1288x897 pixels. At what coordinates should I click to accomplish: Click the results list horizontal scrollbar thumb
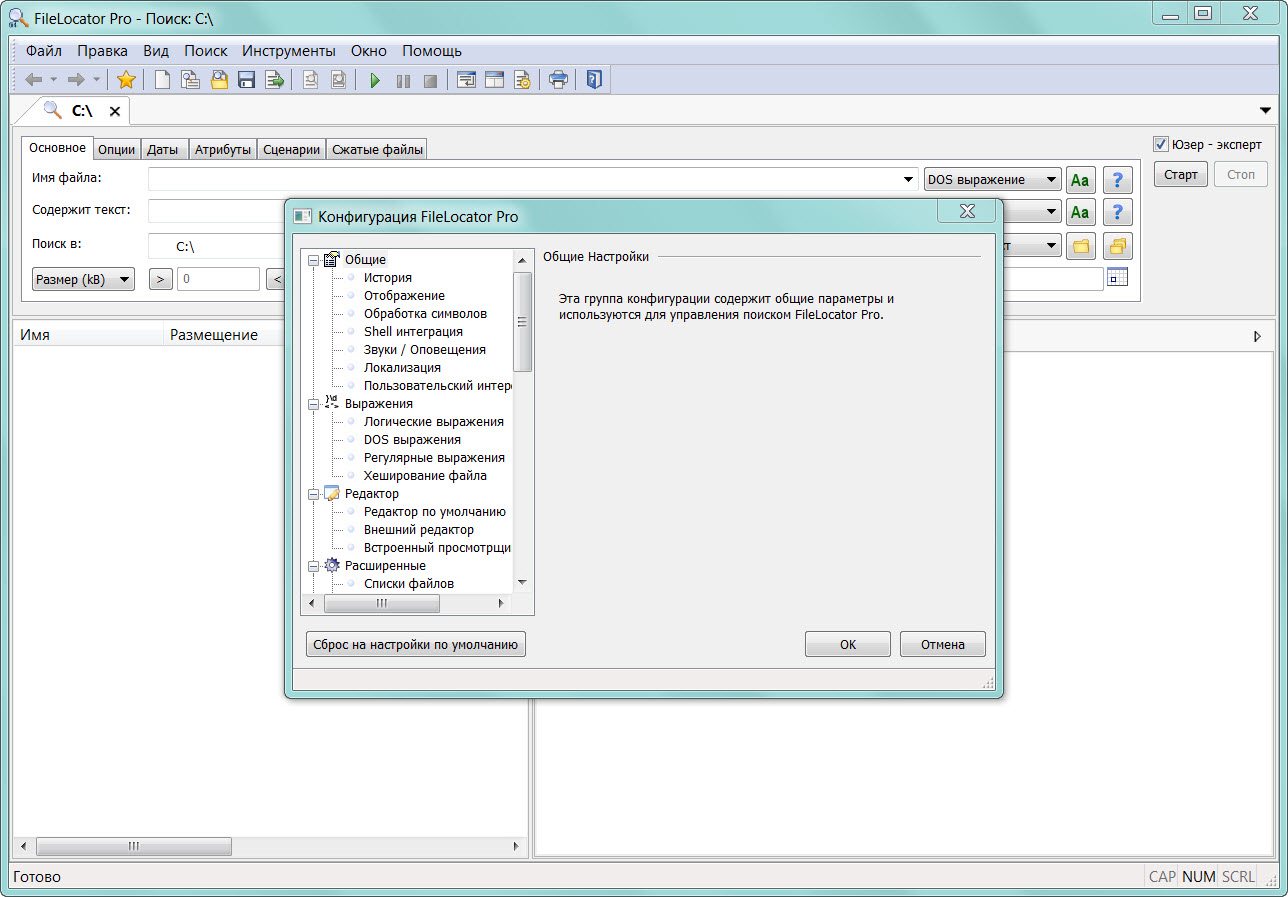click(133, 847)
